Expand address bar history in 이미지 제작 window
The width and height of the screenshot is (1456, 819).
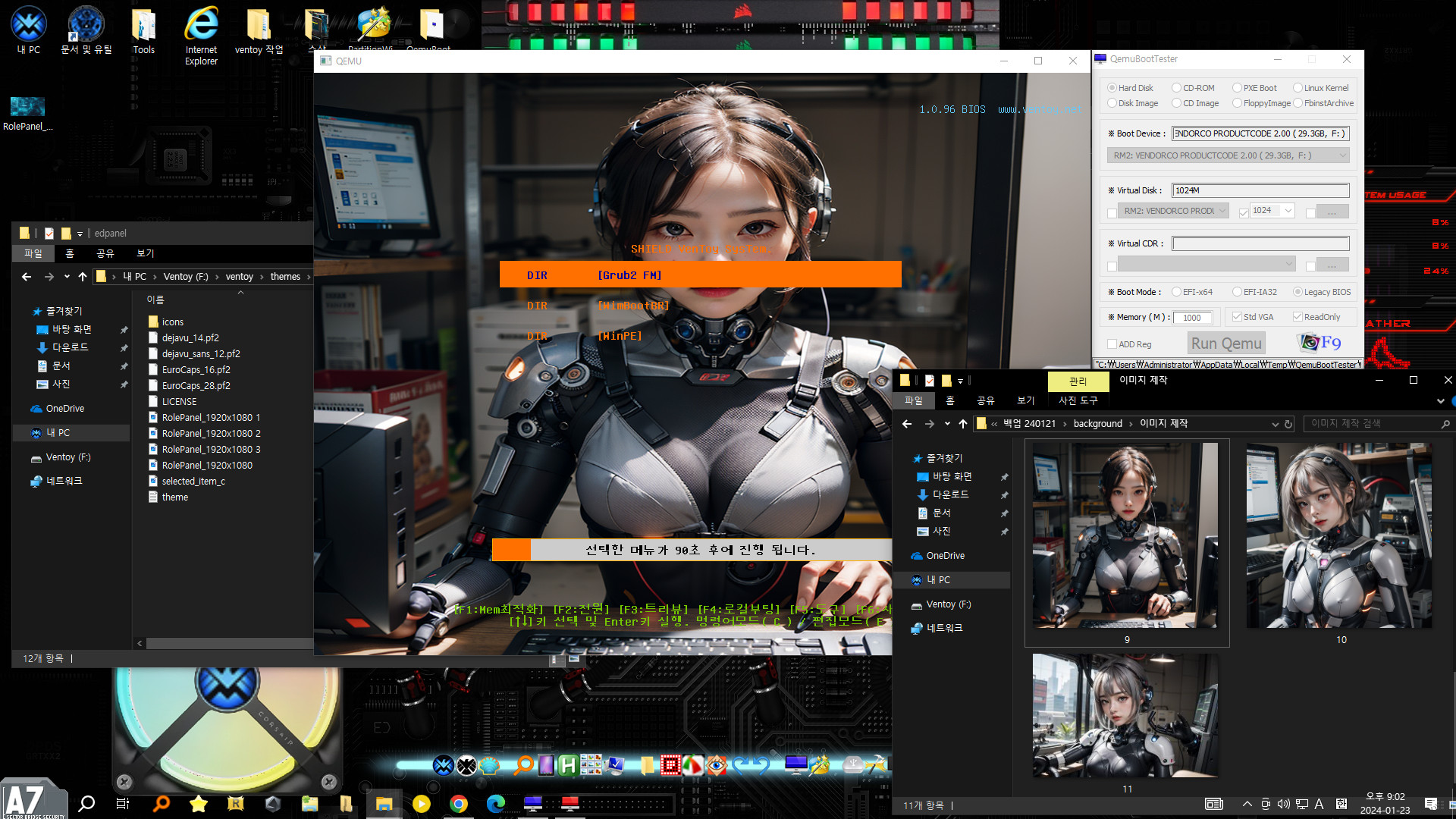tap(1276, 424)
